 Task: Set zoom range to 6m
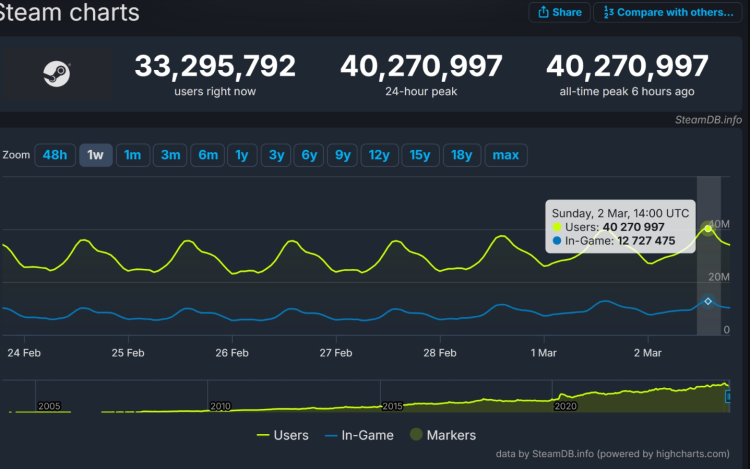coord(208,155)
